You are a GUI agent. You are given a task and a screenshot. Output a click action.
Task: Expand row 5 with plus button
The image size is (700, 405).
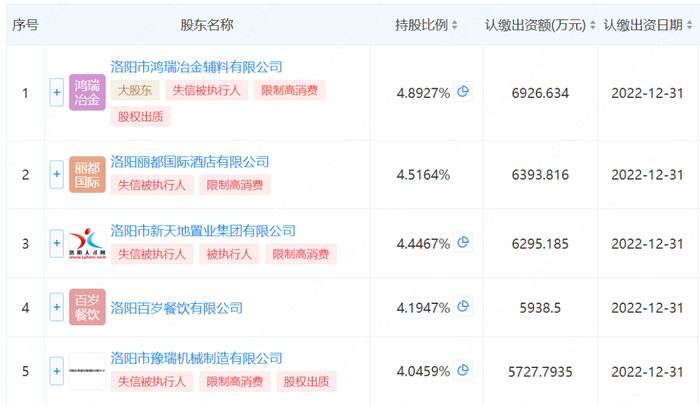[x=57, y=371]
